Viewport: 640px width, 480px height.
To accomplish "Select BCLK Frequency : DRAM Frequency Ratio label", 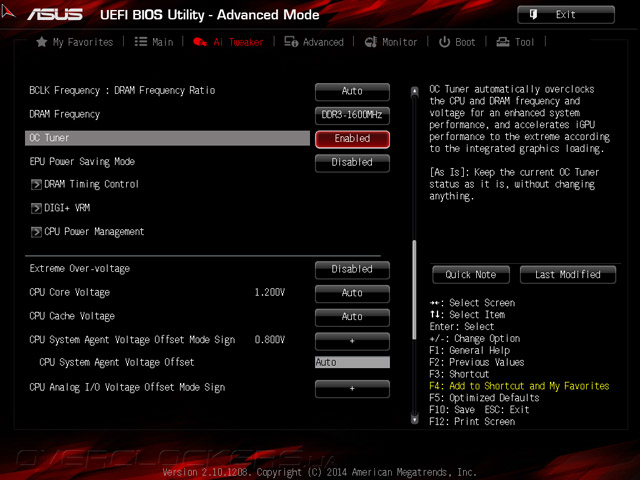I will pos(122,91).
